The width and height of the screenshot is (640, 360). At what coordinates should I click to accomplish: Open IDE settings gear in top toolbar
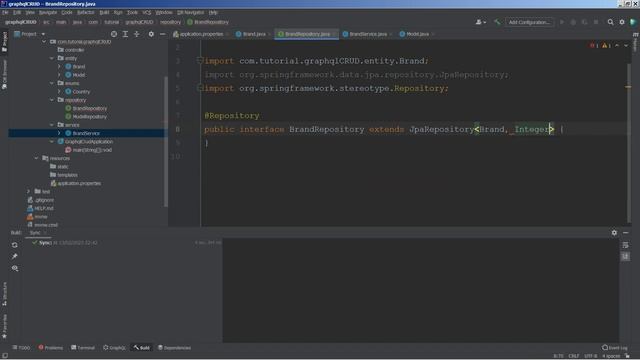(622, 22)
